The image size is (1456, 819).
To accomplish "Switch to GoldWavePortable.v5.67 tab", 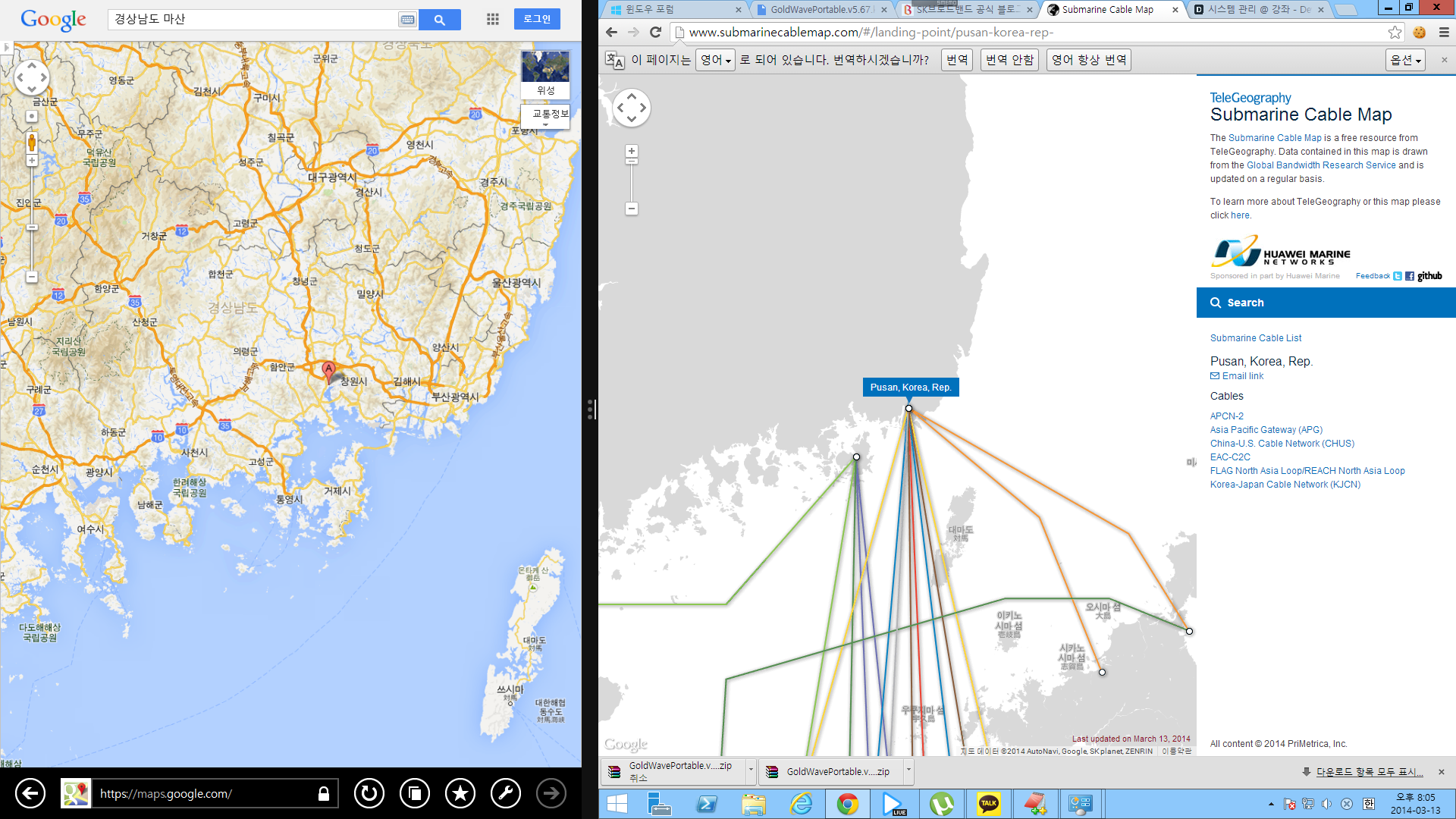I will [821, 10].
